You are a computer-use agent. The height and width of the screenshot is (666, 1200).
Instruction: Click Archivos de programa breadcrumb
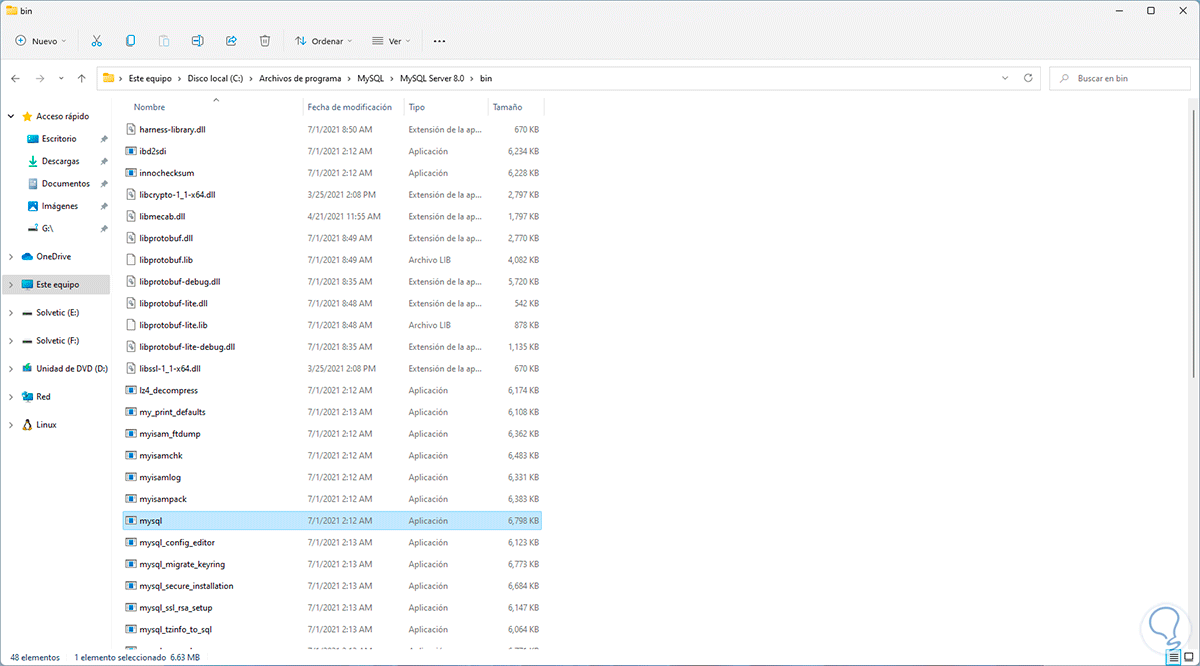click(x=300, y=78)
